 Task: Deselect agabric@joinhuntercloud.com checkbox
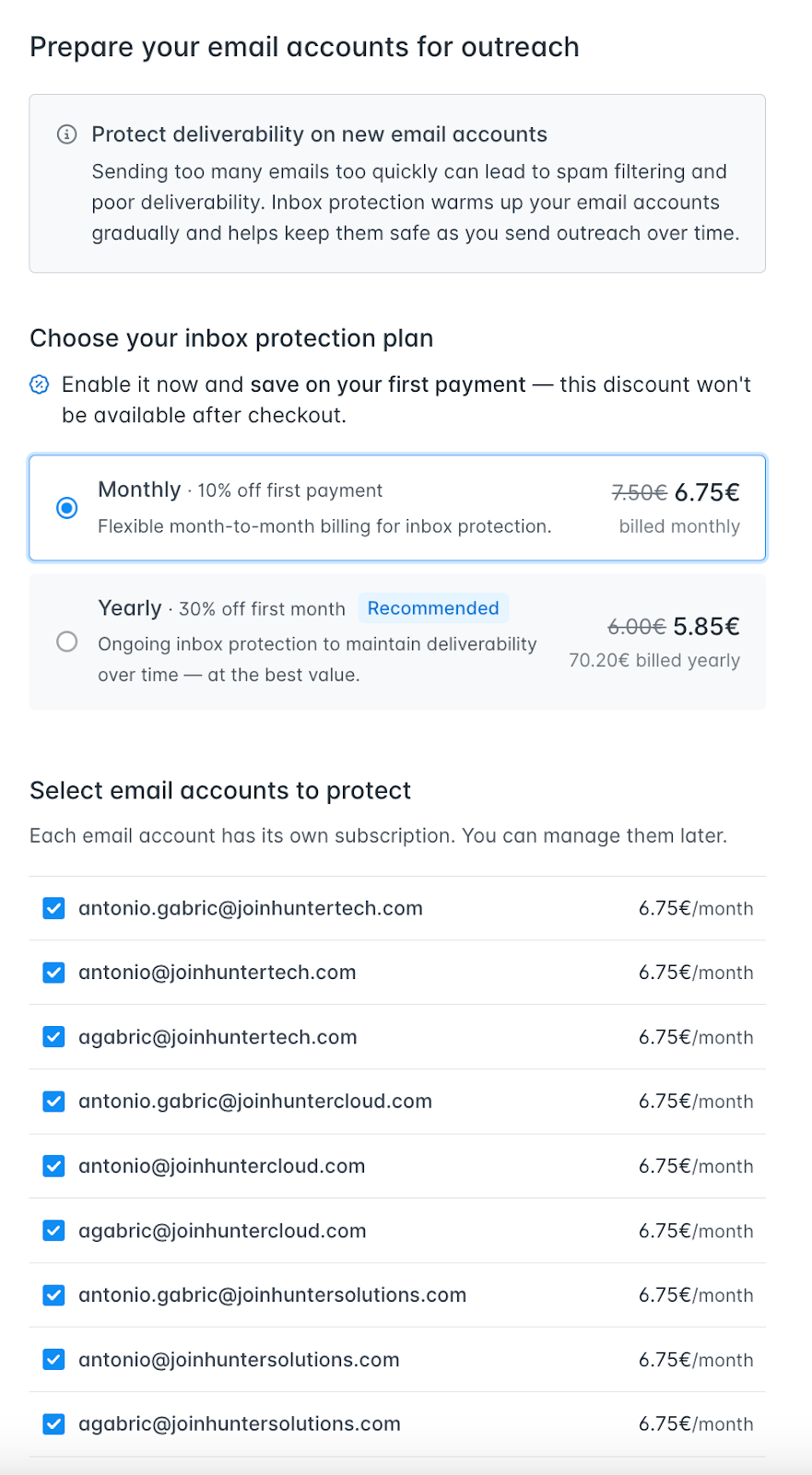(54, 1231)
